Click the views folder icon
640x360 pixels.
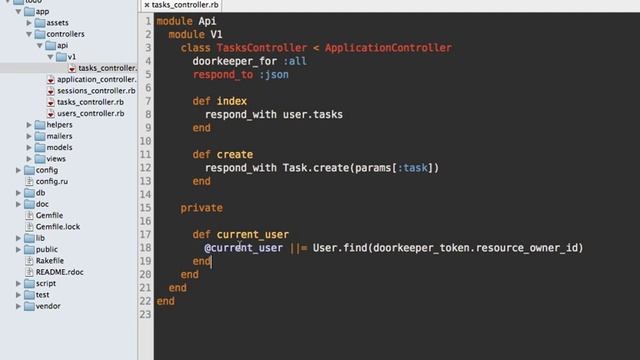pos(40,159)
